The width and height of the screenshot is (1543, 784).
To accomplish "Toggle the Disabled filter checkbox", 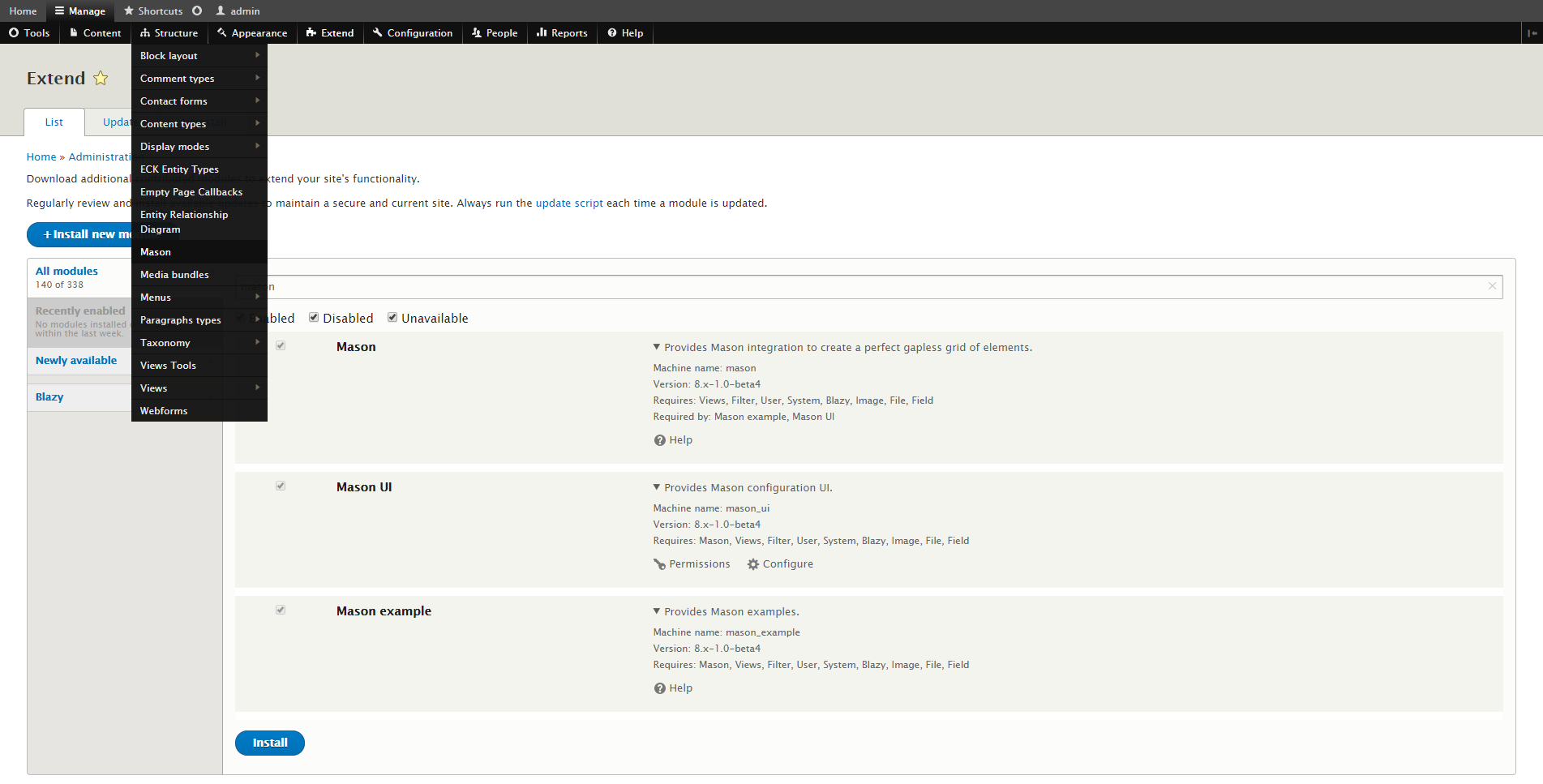I will pos(314,318).
